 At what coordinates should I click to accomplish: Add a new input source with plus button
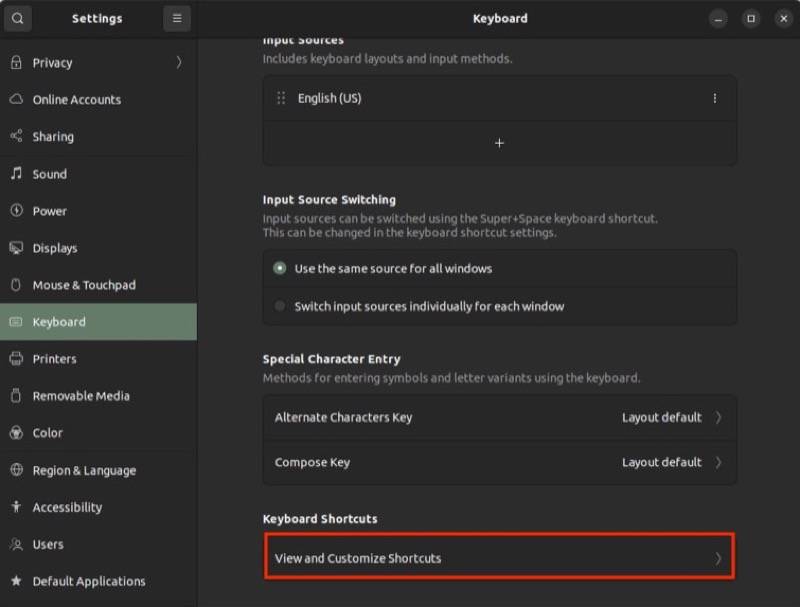pos(498,143)
